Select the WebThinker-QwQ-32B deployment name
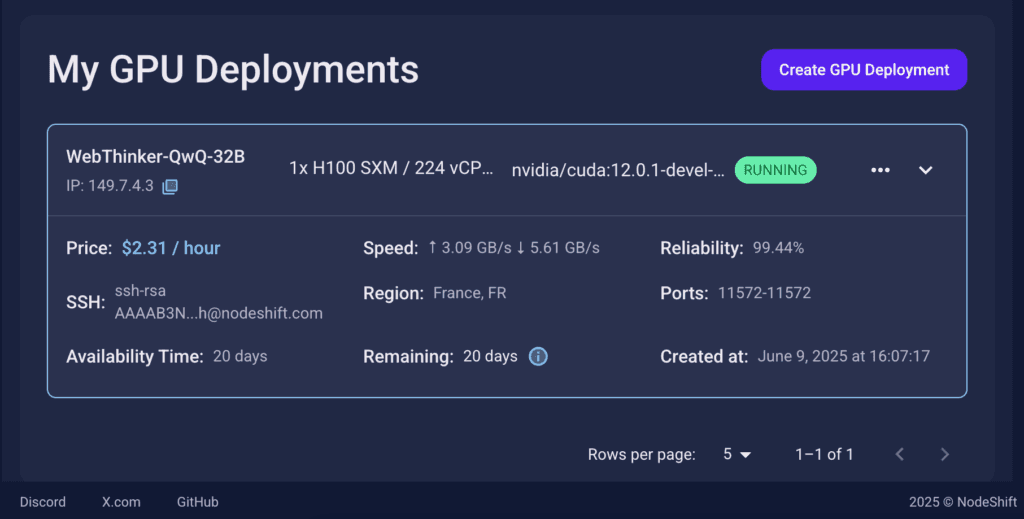Screen dimensions: 1024x519 155,157
